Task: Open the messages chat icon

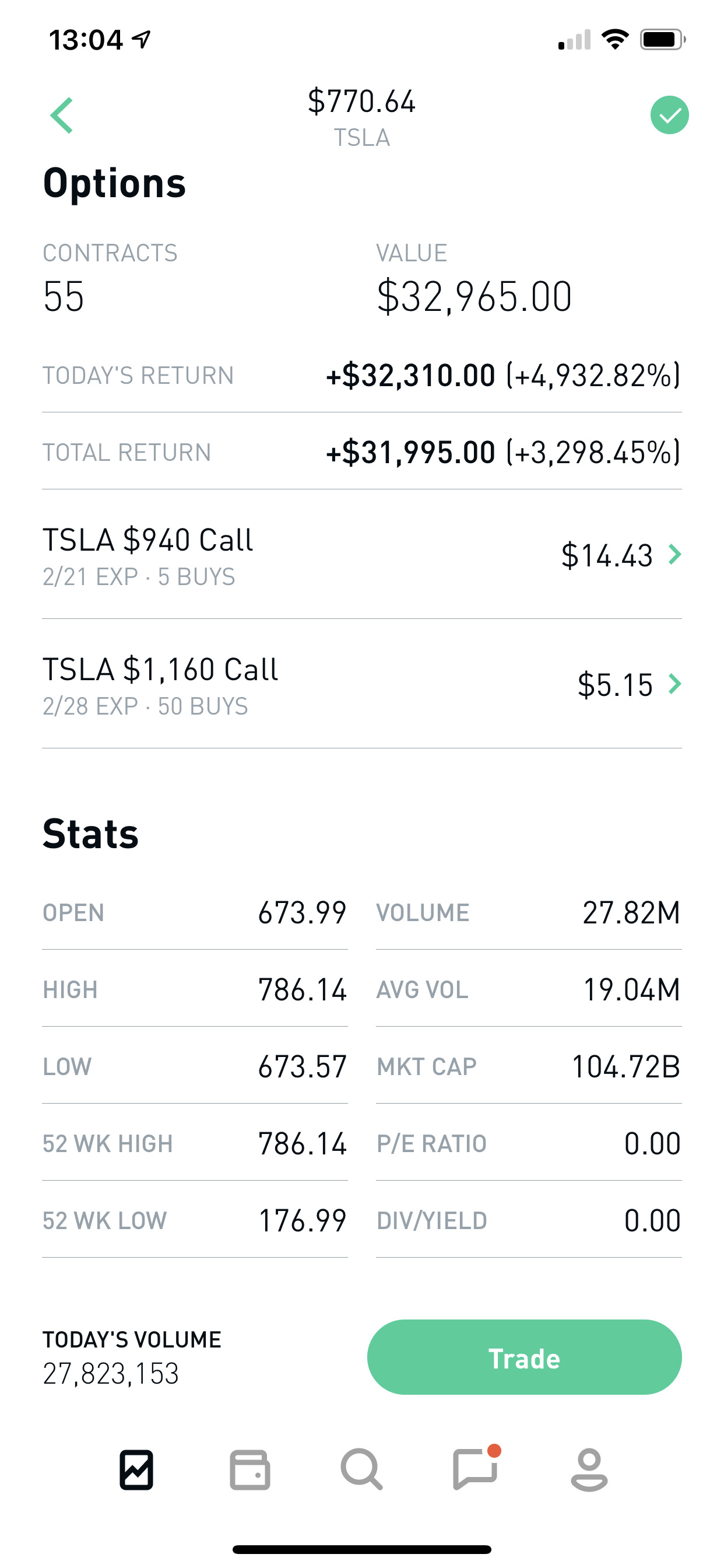Action: tap(476, 1470)
